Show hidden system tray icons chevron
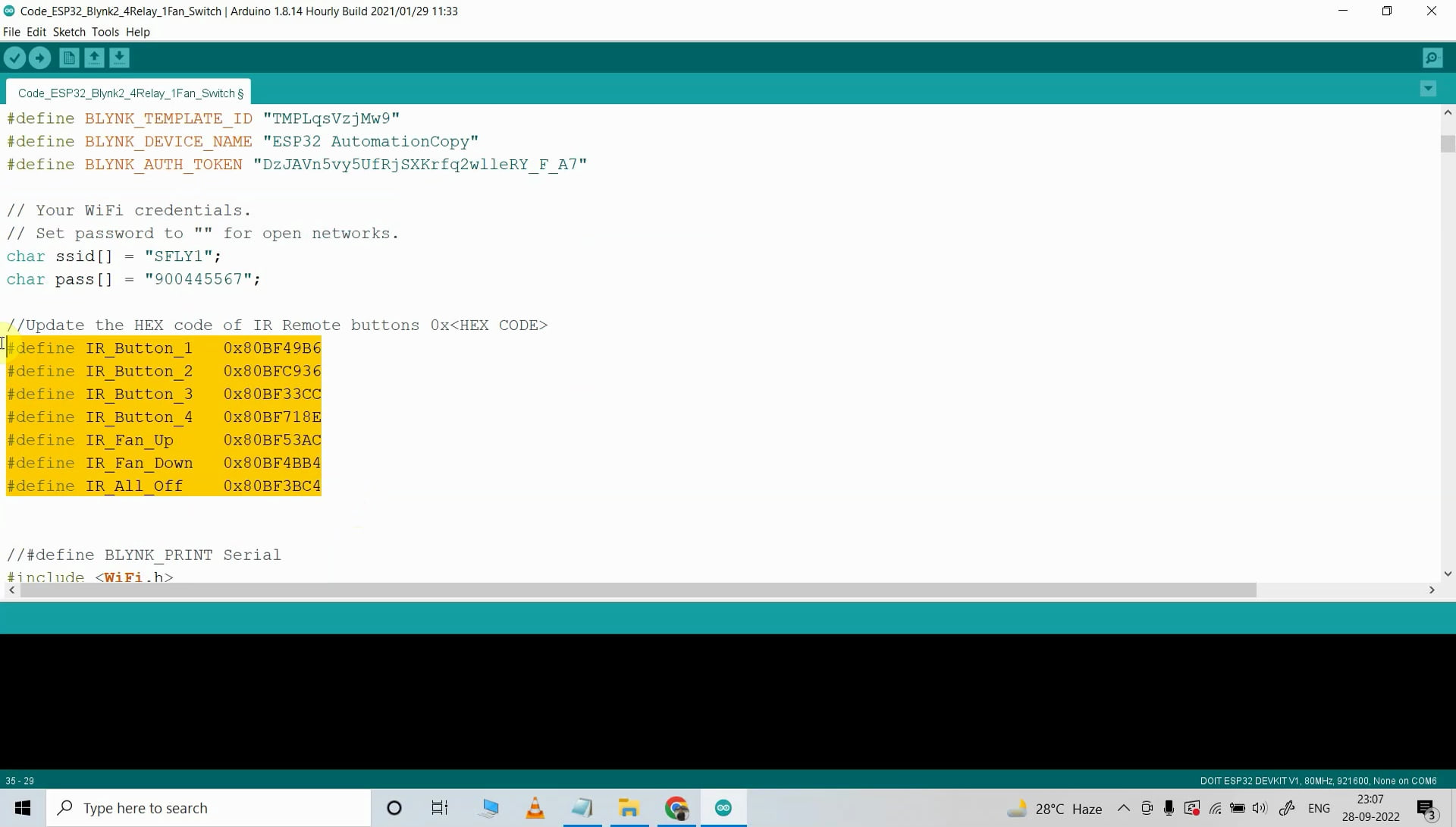Screen dimensions: 1456x827 [1124, 808]
